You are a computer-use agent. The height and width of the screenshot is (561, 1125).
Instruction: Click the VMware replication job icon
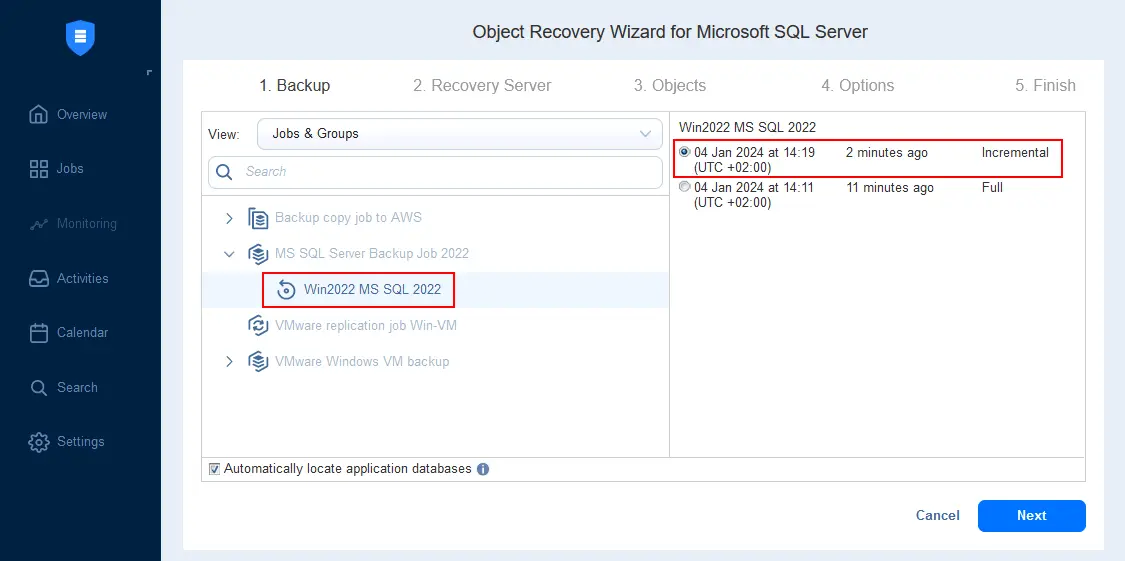tap(258, 326)
